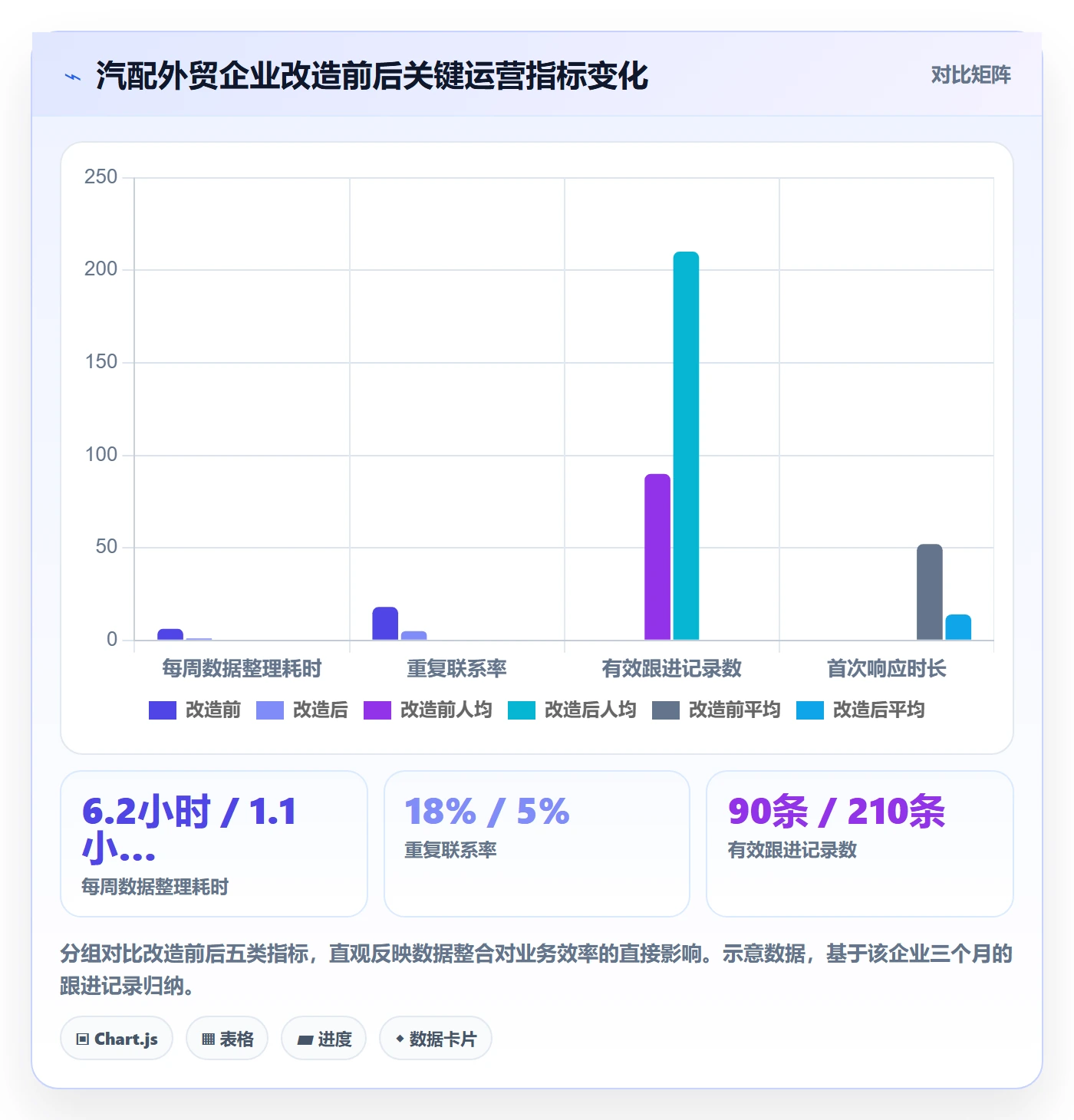Image resolution: width=1074 pixels, height=1120 pixels.
Task: Click the 有效跟进记录数 x-axis label
Action: 671,669
